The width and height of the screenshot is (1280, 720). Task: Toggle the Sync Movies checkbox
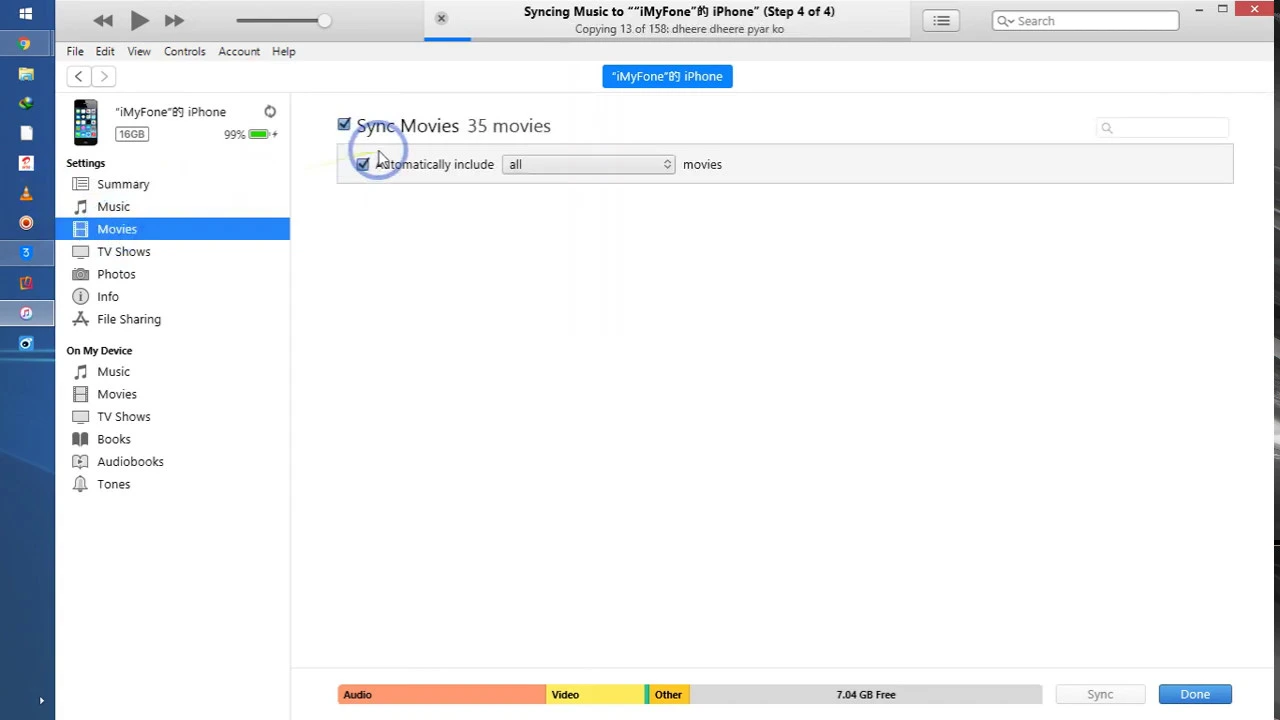[x=344, y=124]
